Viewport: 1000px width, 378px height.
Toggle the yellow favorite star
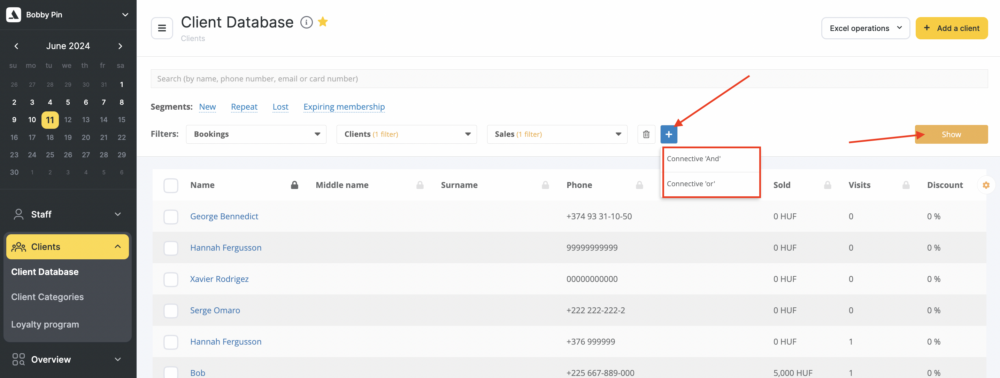click(323, 22)
